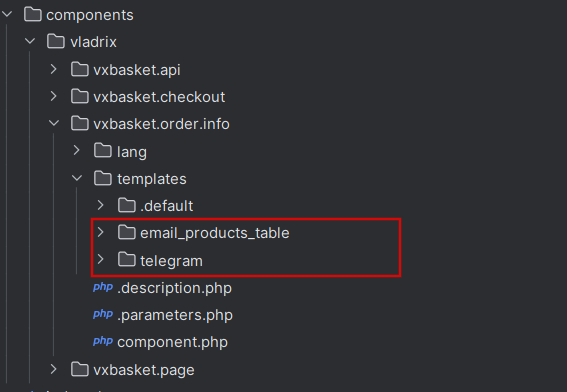Viewport: 567px width, 392px height.
Task: Click the email_products_table folder icon
Action: tap(127, 233)
